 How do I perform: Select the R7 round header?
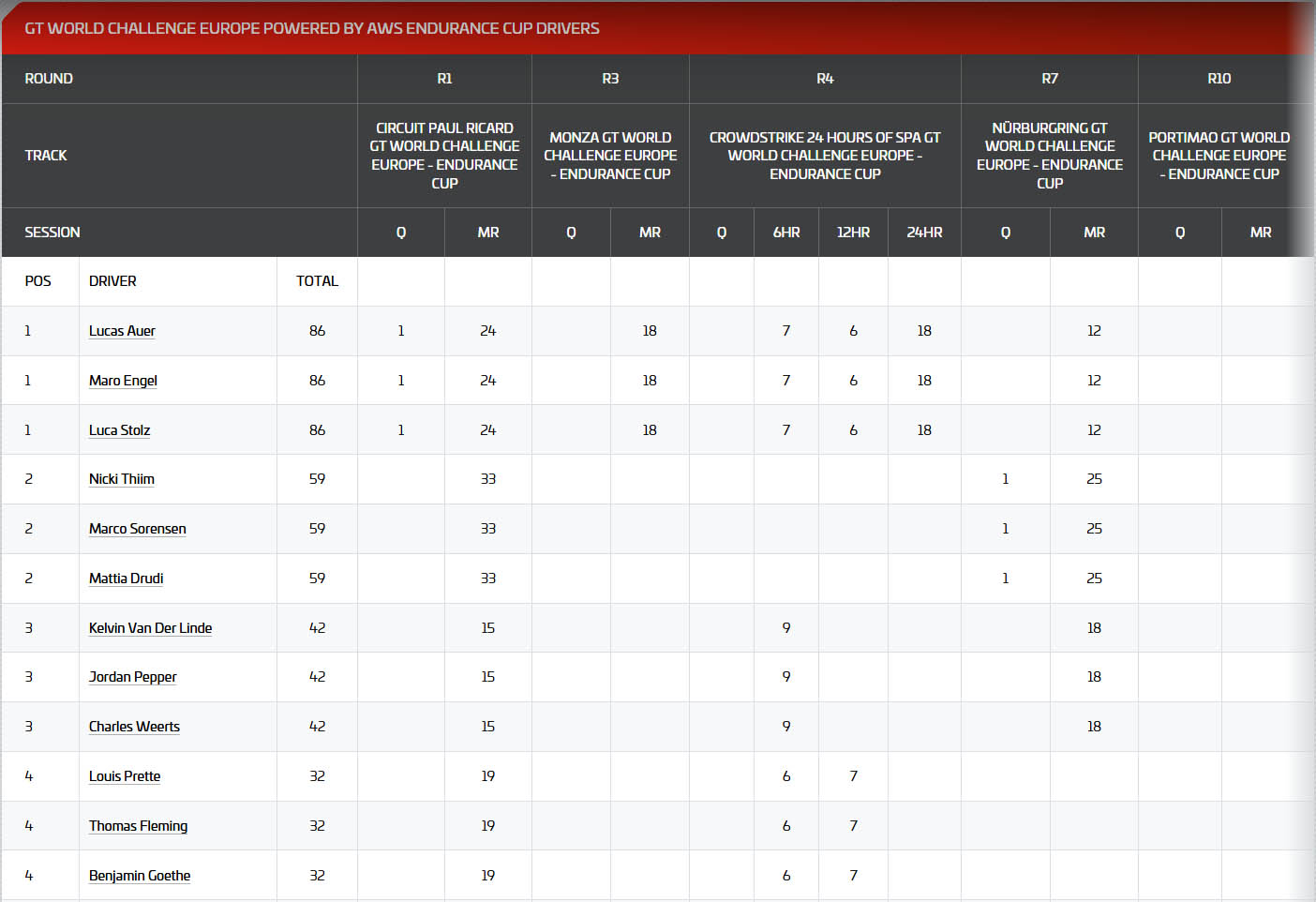click(1050, 79)
